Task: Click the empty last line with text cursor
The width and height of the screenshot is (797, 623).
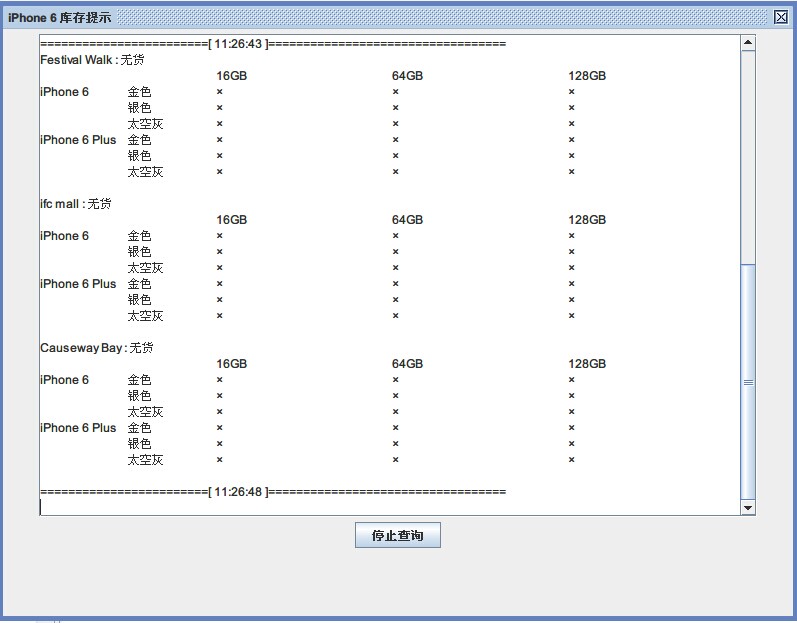Action: [390, 507]
